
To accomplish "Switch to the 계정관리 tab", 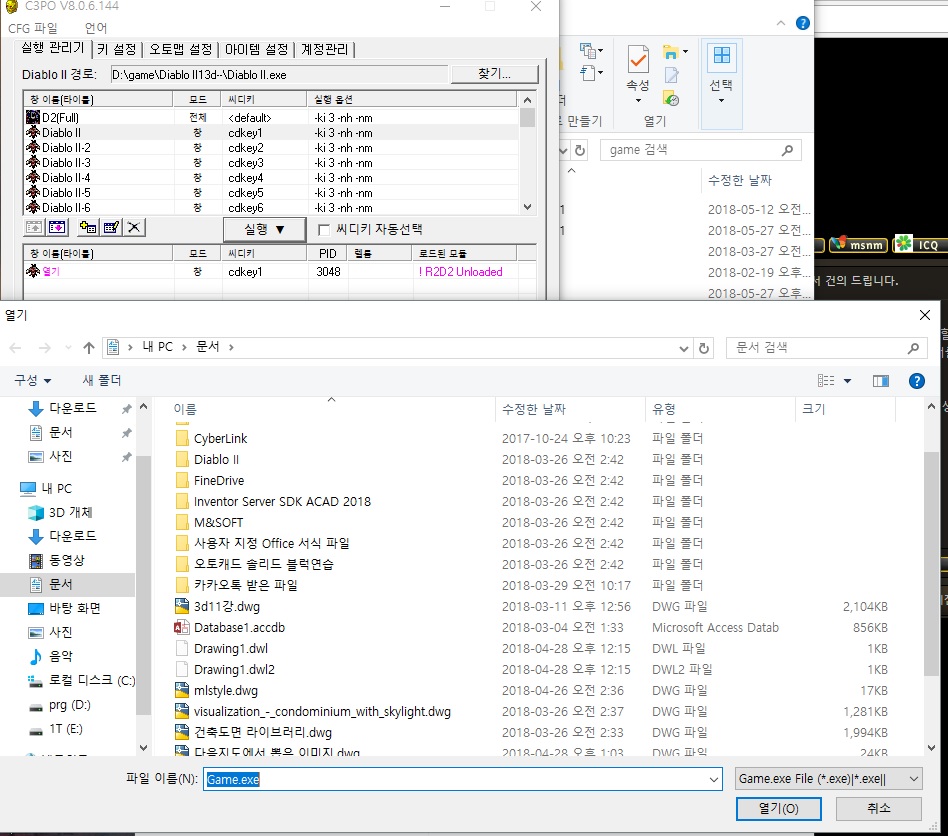I will click(x=325, y=50).
